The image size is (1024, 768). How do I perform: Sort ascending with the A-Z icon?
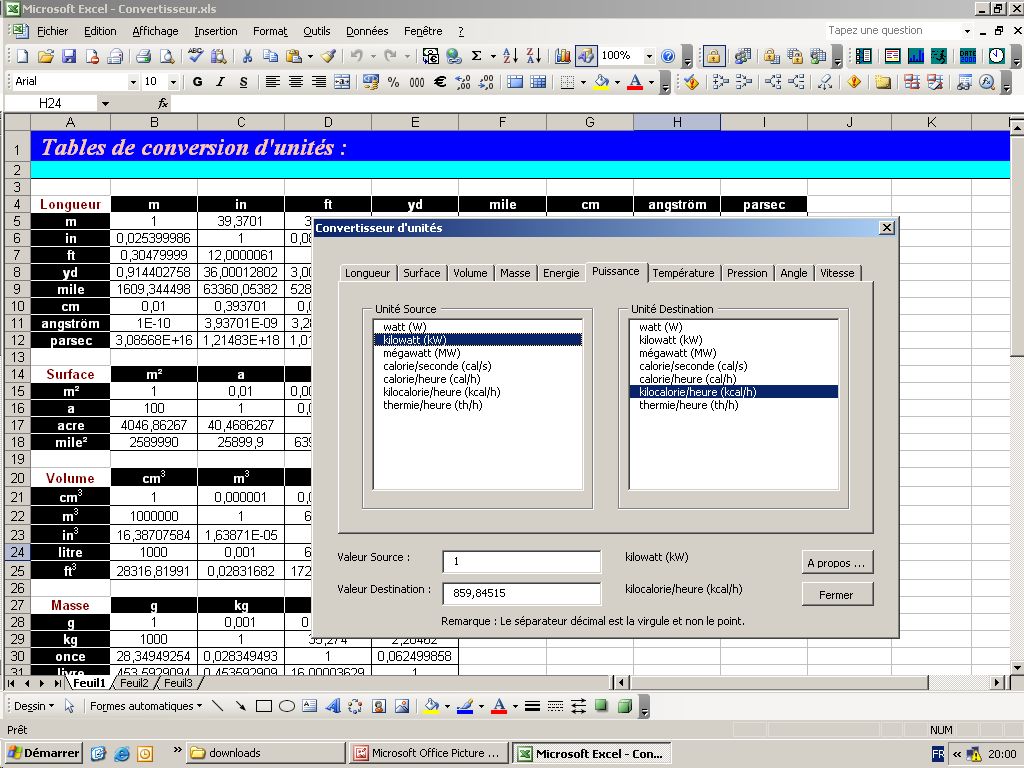click(x=510, y=56)
